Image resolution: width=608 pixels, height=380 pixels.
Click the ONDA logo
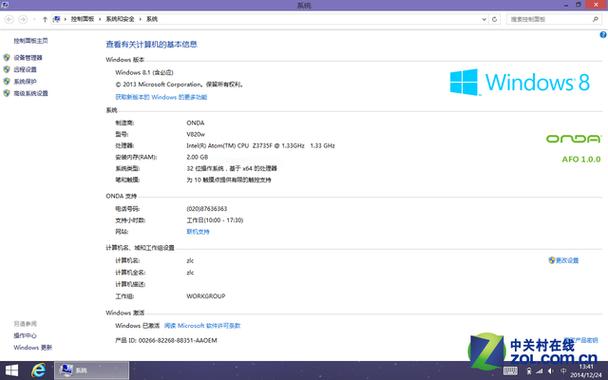pos(573,138)
